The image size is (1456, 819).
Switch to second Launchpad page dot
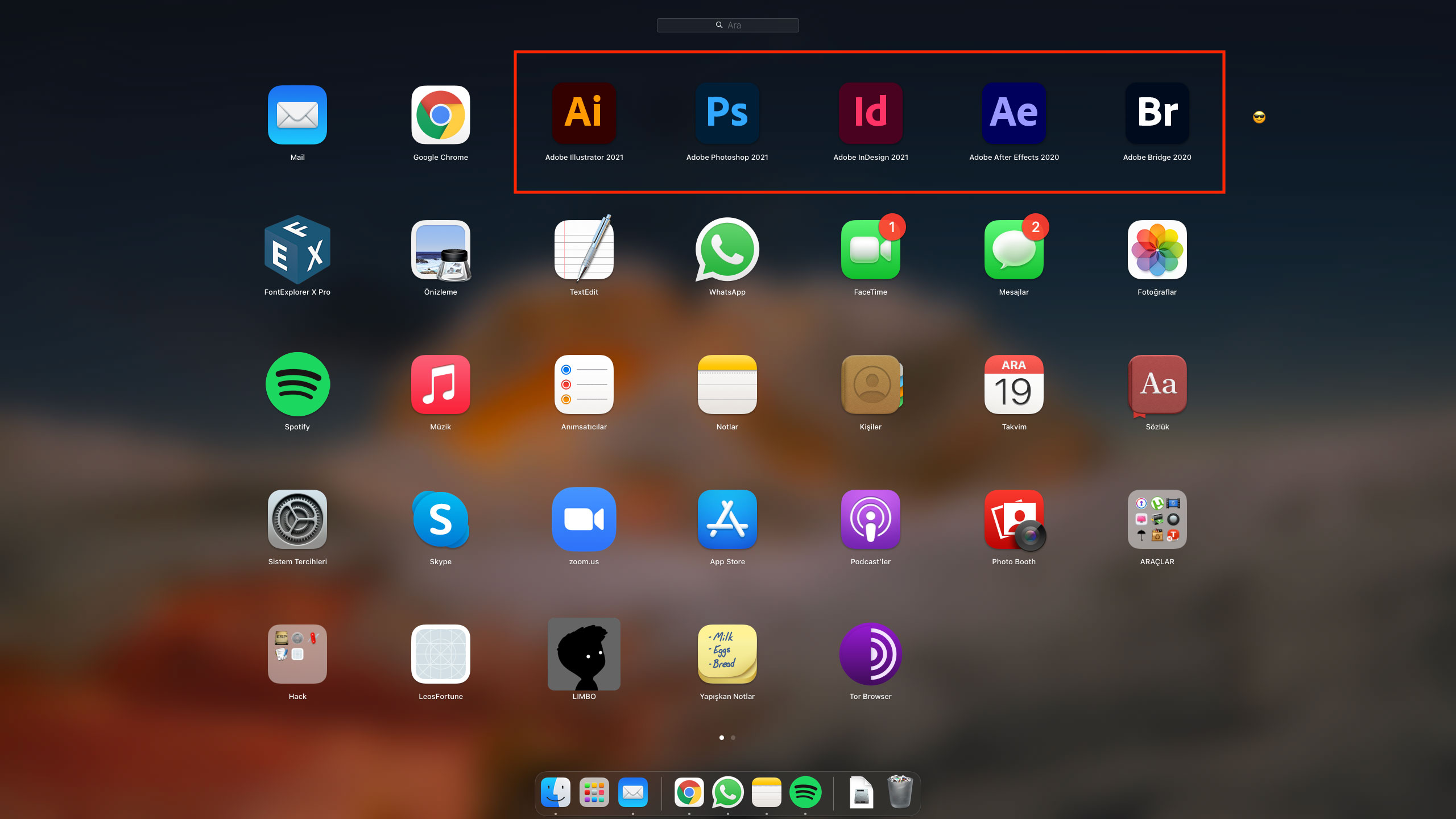(733, 738)
